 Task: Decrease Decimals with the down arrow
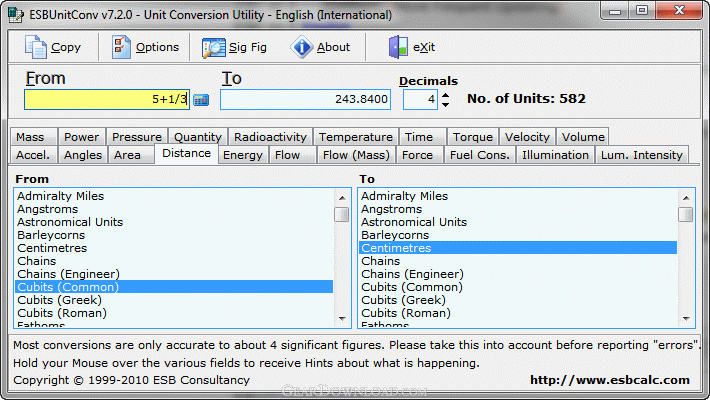pos(445,105)
